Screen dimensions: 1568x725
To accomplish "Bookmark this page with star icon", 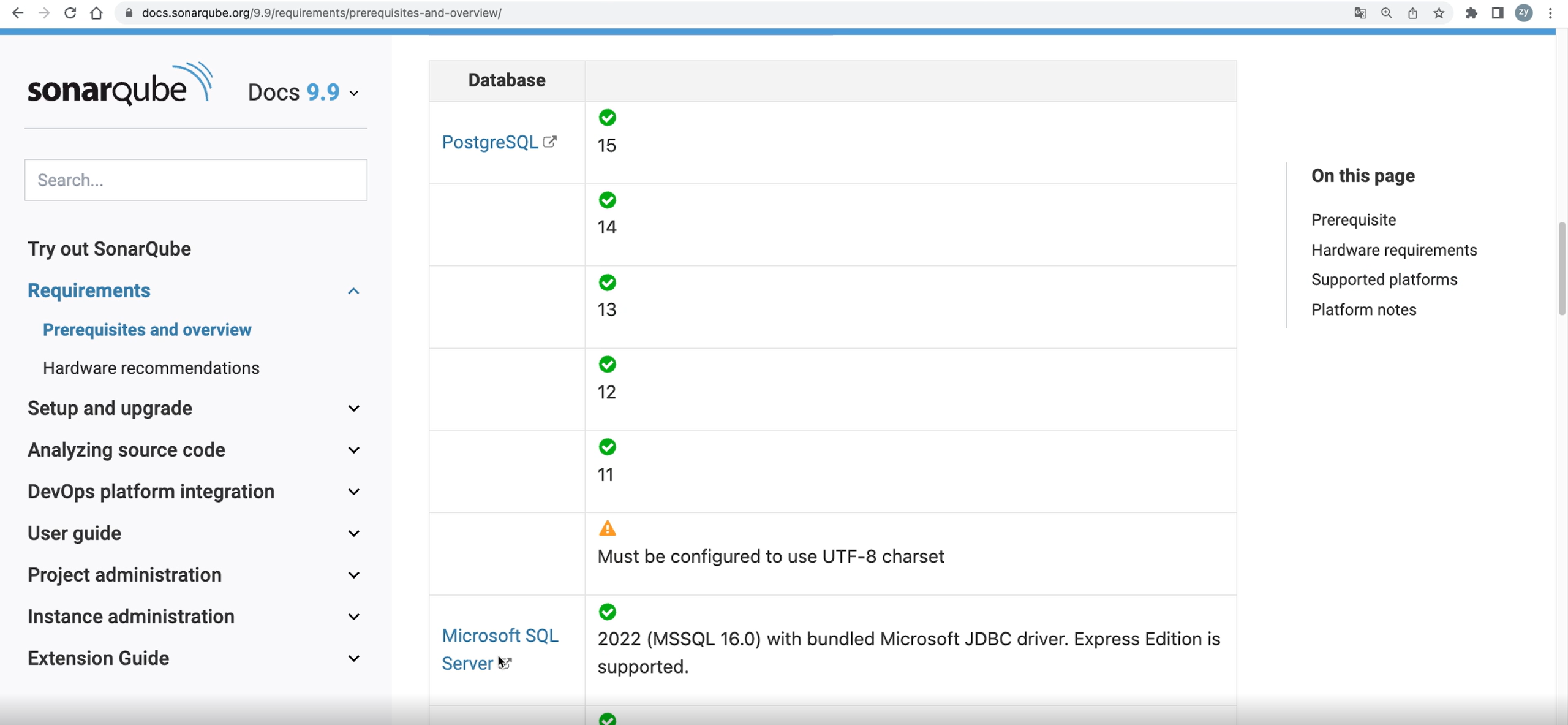I will point(1439,13).
